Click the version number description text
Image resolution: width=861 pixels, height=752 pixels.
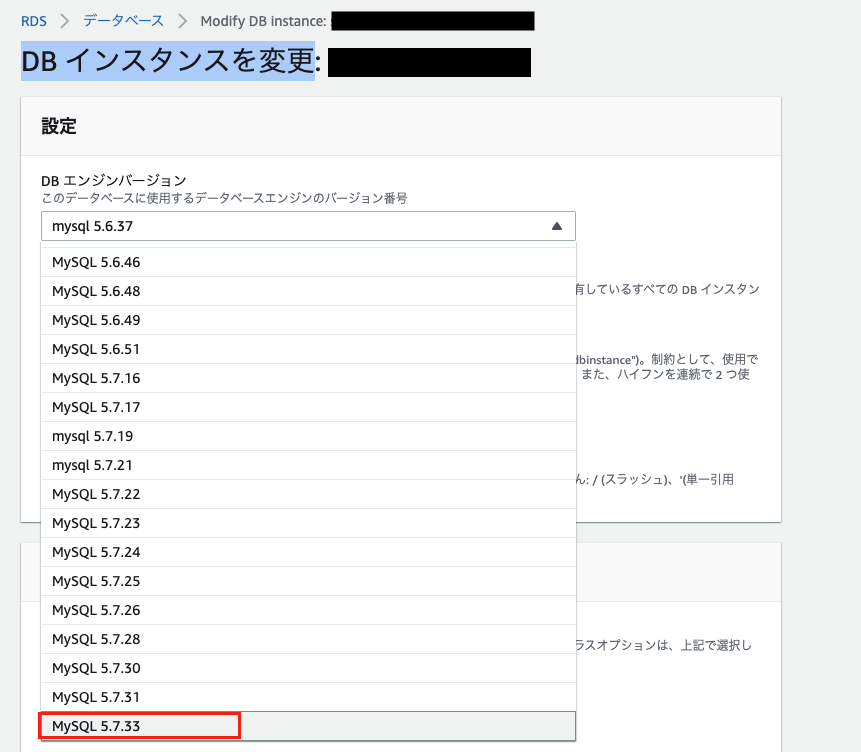pyautogui.click(x=224, y=198)
